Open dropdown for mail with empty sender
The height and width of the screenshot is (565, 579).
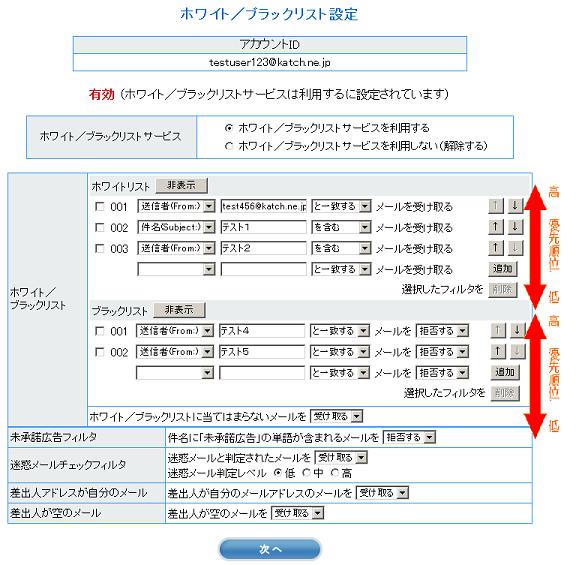point(298,513)
